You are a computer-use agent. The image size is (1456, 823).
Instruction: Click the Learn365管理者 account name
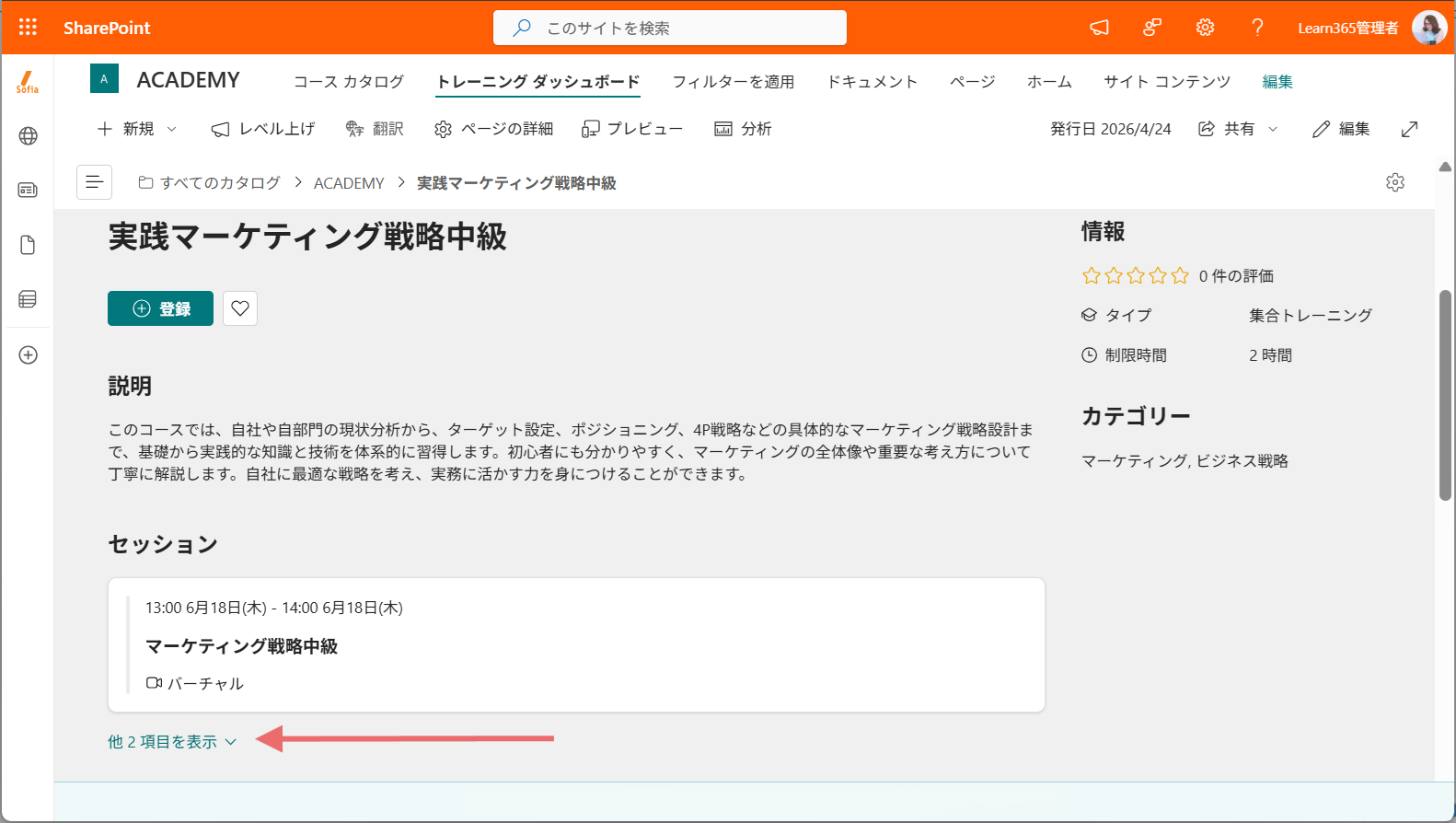coord(1347,28)
